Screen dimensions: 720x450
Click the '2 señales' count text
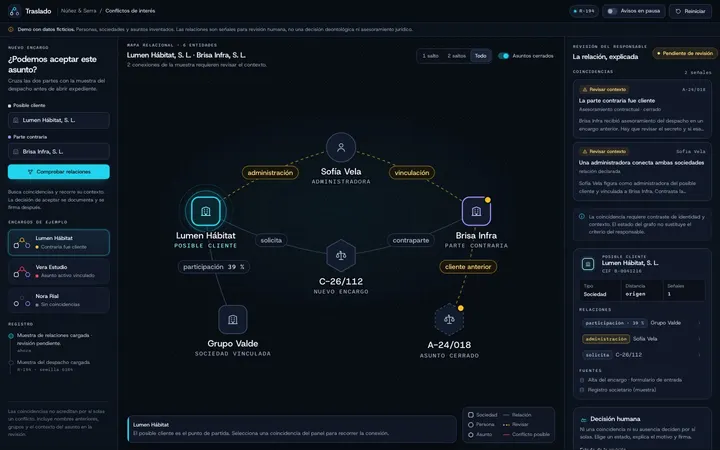[698, 73]
